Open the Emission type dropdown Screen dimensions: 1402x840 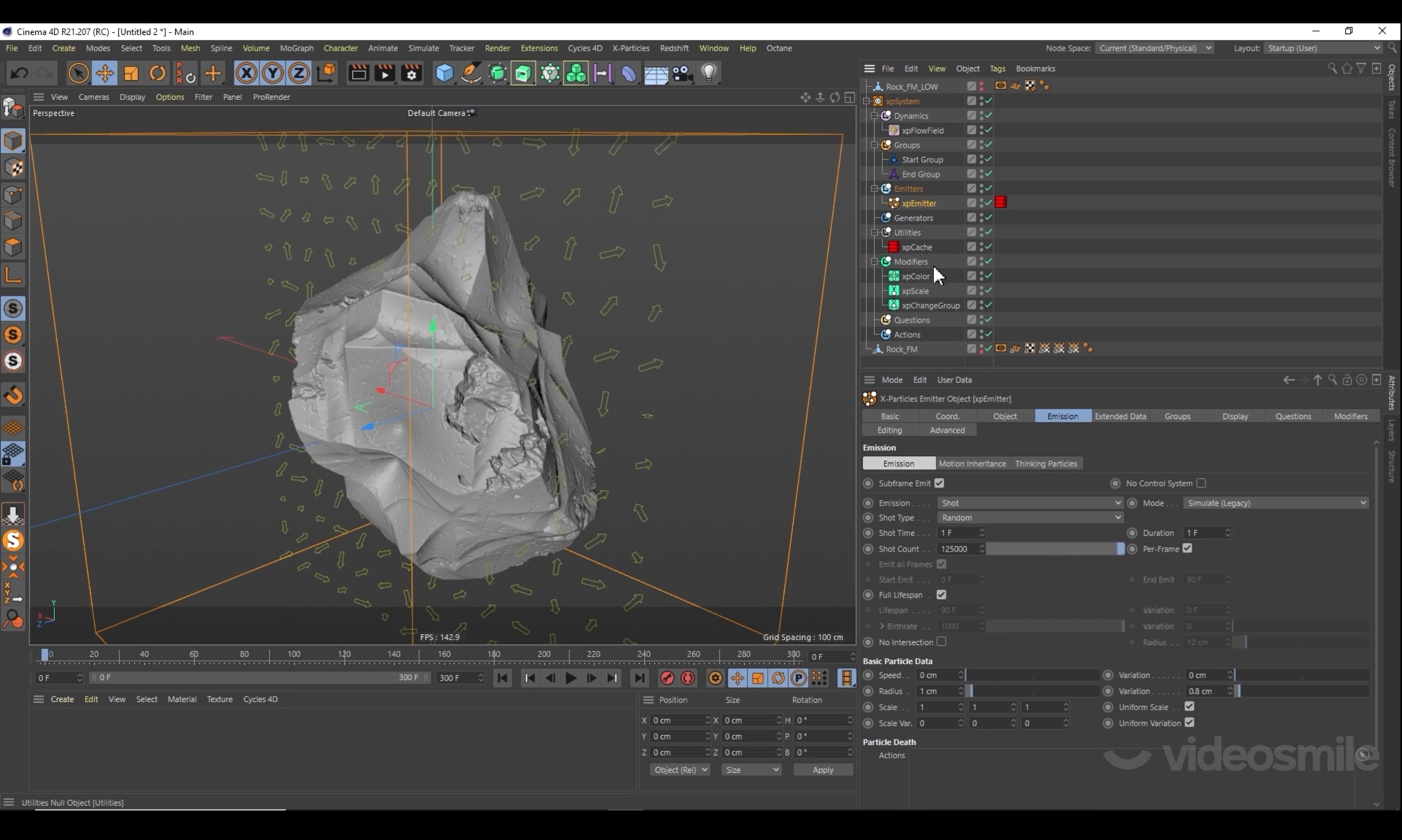click(1030, 503)
